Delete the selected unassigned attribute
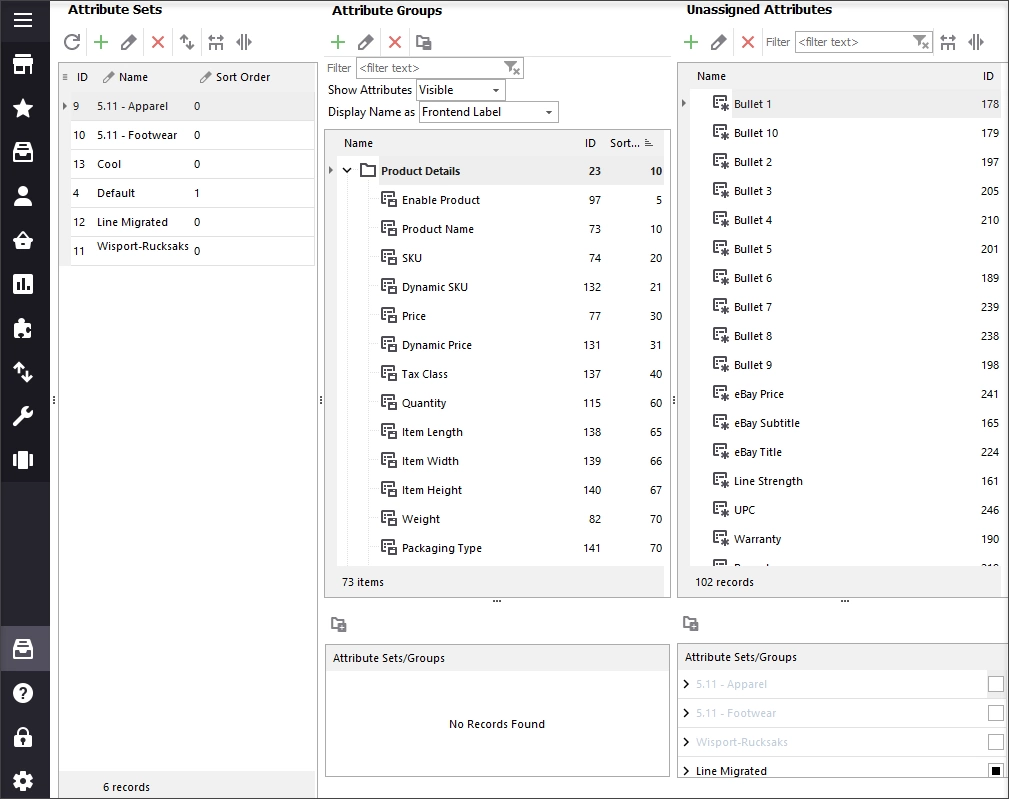Screen dimensions: 1009x799 pyautogui.click(x=748, y=42)
